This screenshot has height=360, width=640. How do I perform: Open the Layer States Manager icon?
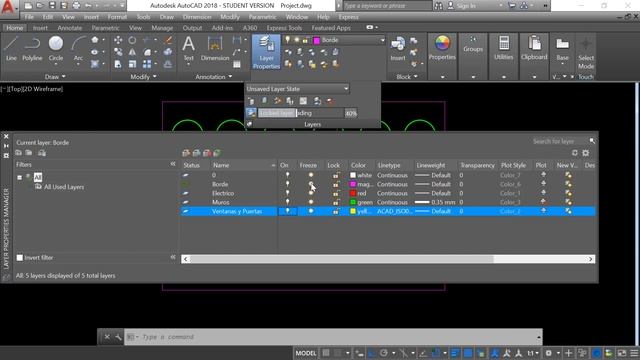click(x=42, y=153)
